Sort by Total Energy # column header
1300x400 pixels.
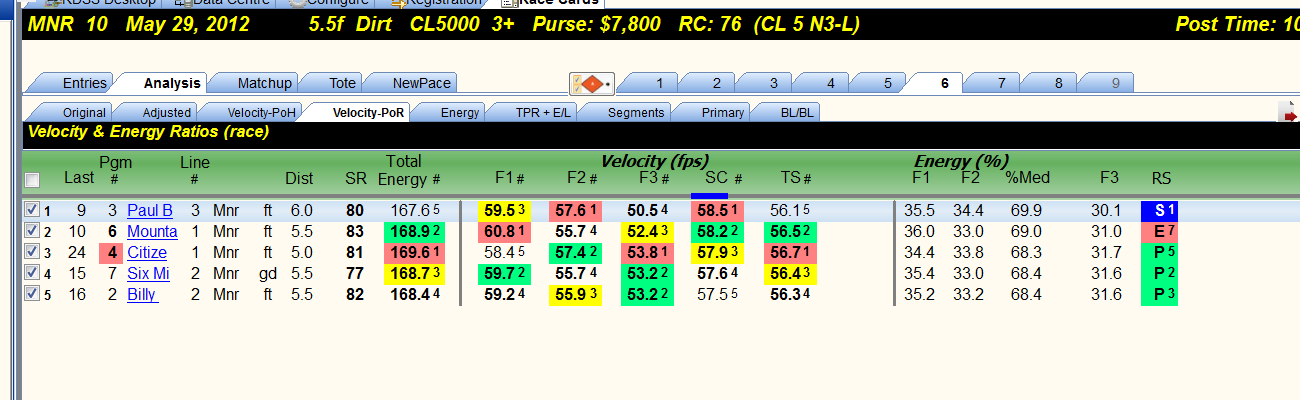[x=410, y=170]
